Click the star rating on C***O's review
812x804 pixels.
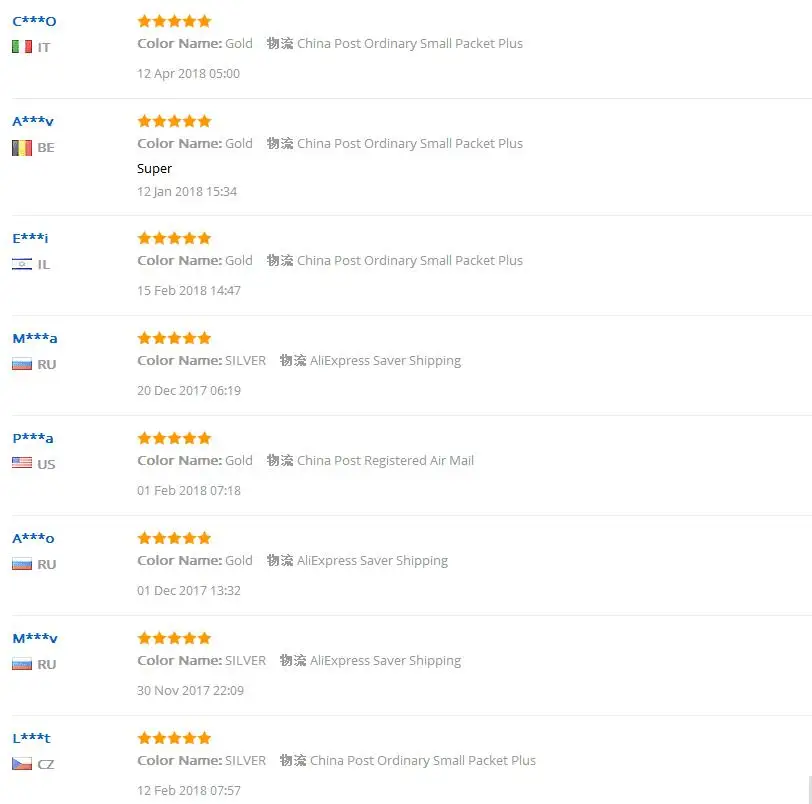[x=174, y=21]
